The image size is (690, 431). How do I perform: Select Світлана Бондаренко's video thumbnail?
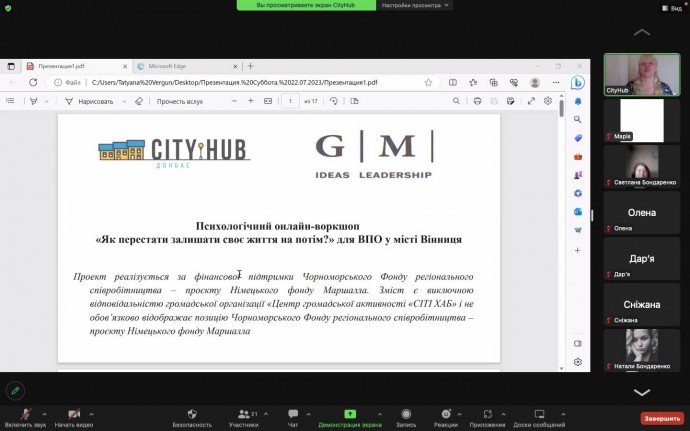pyautogui.click(x=642, y=162)
